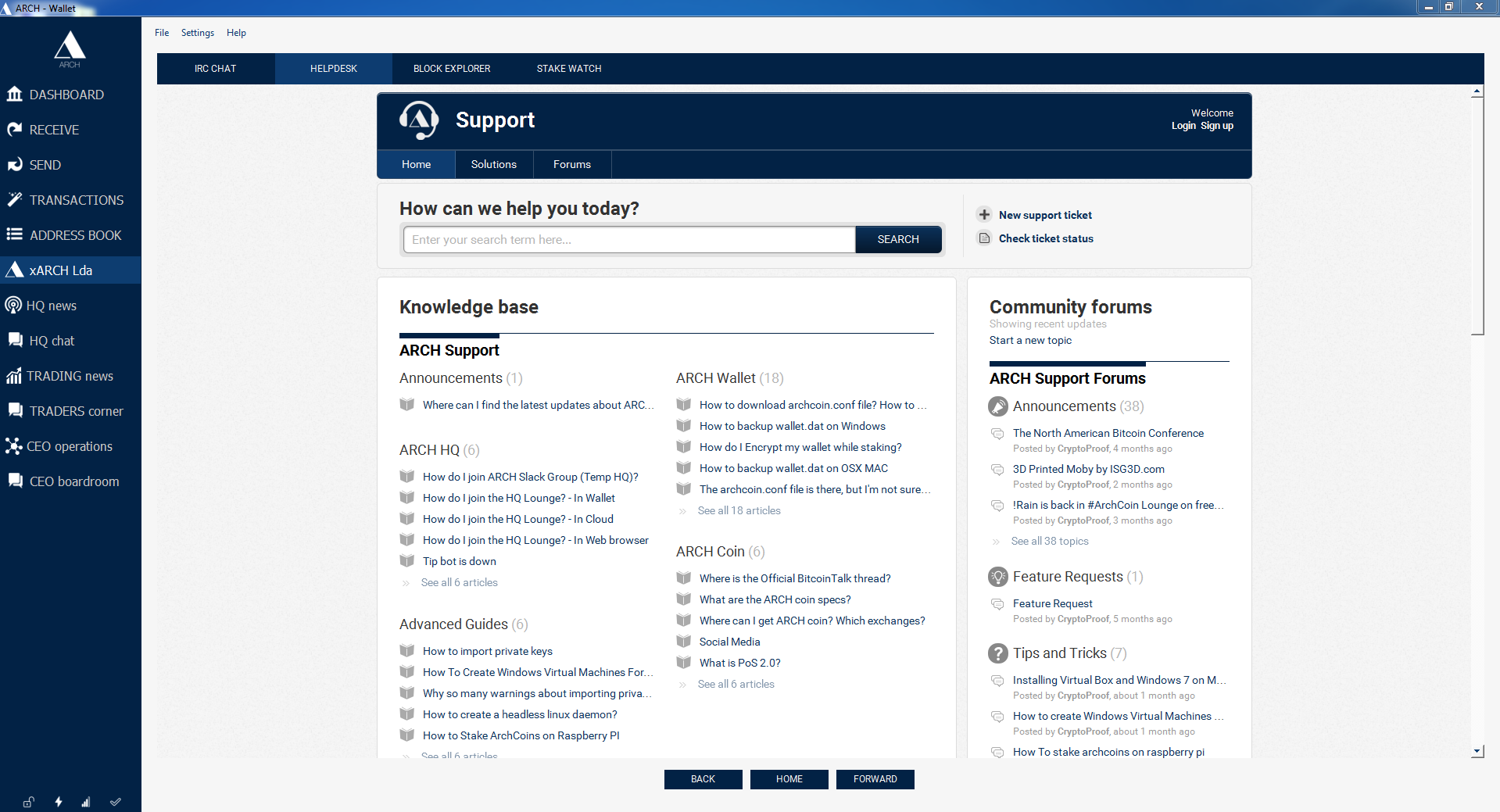
Task: Click the FORWARD navigation button
Action: [875, 779]
